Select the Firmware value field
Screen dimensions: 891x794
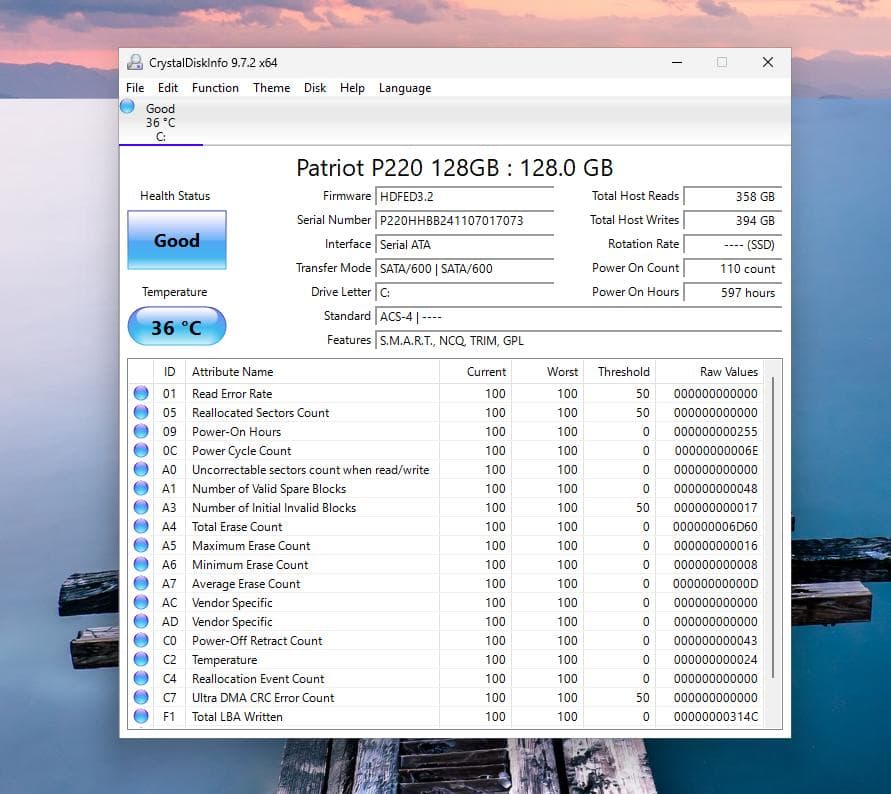click(465, 196)
